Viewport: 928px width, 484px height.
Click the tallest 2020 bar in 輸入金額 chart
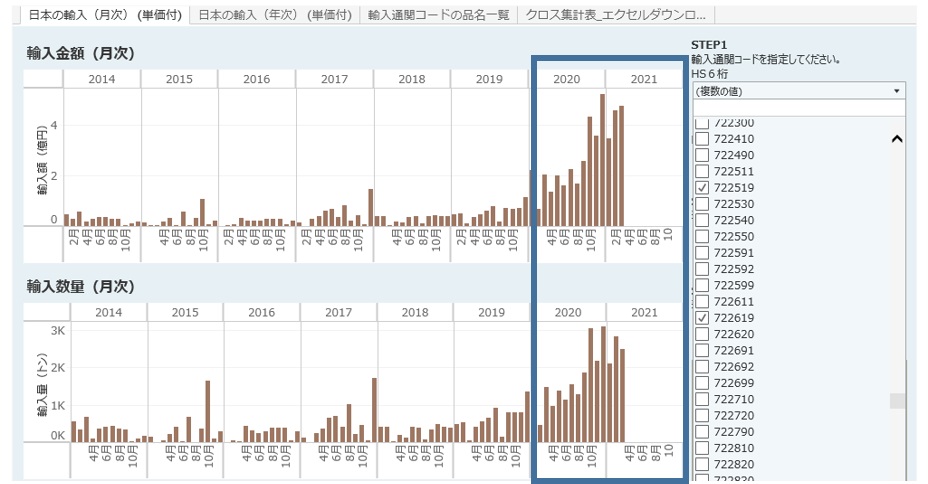[602, 160]
